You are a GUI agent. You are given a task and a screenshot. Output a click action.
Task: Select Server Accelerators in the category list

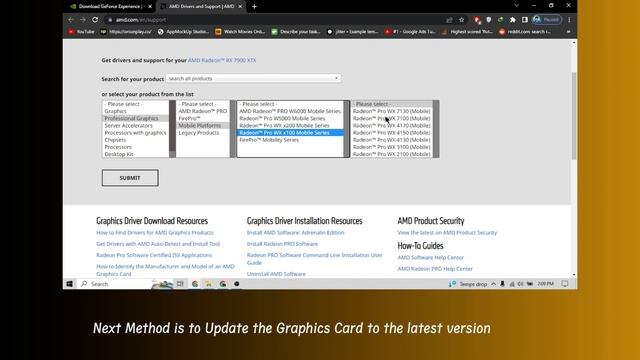[128, 125]
